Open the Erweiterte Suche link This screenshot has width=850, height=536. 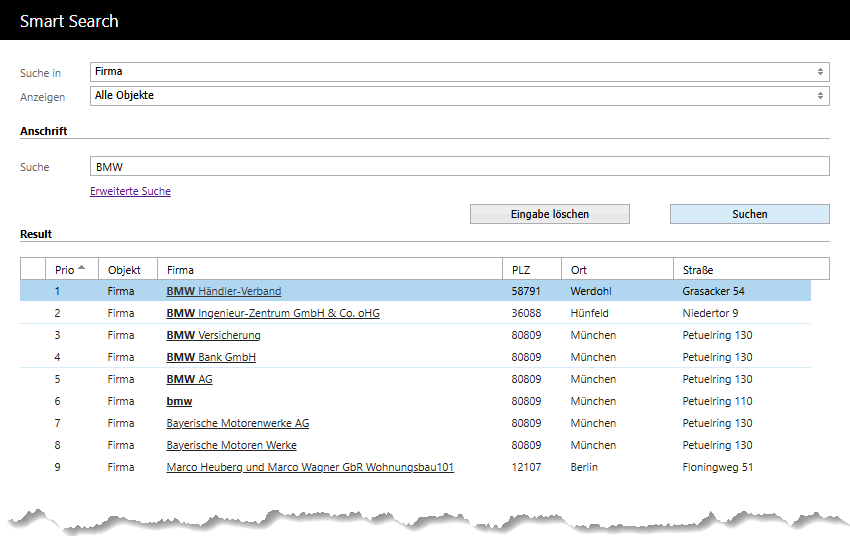pos(130,191)
